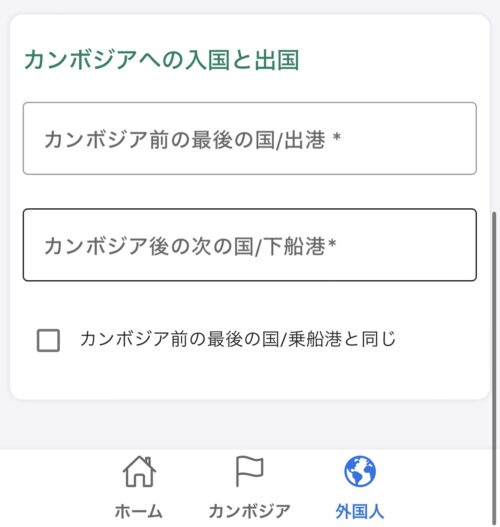Click the placeholder text ending in 出港 *

[193, 139]
